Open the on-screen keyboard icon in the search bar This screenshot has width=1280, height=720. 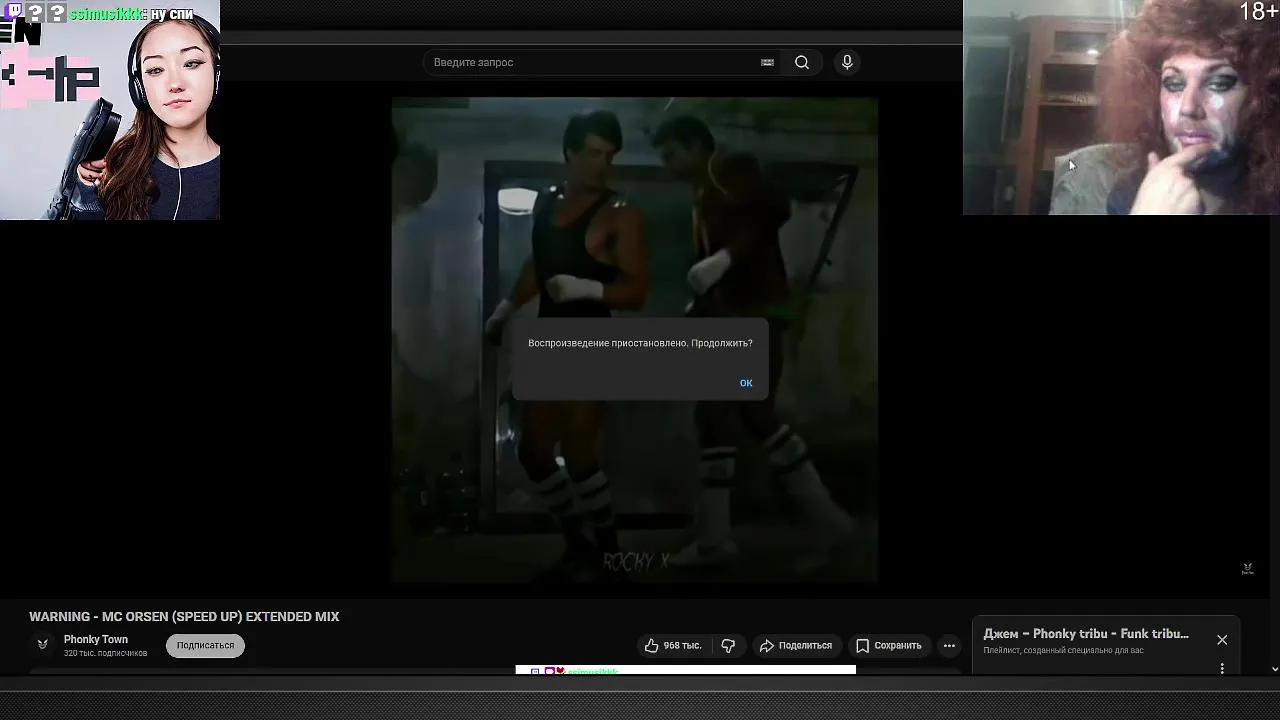click(x=767, y=62)
